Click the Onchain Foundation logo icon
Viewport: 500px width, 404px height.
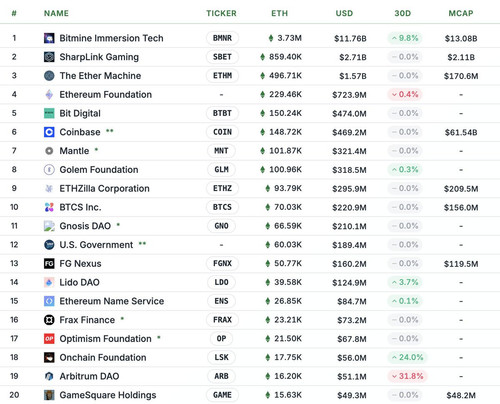coord(49,357)
